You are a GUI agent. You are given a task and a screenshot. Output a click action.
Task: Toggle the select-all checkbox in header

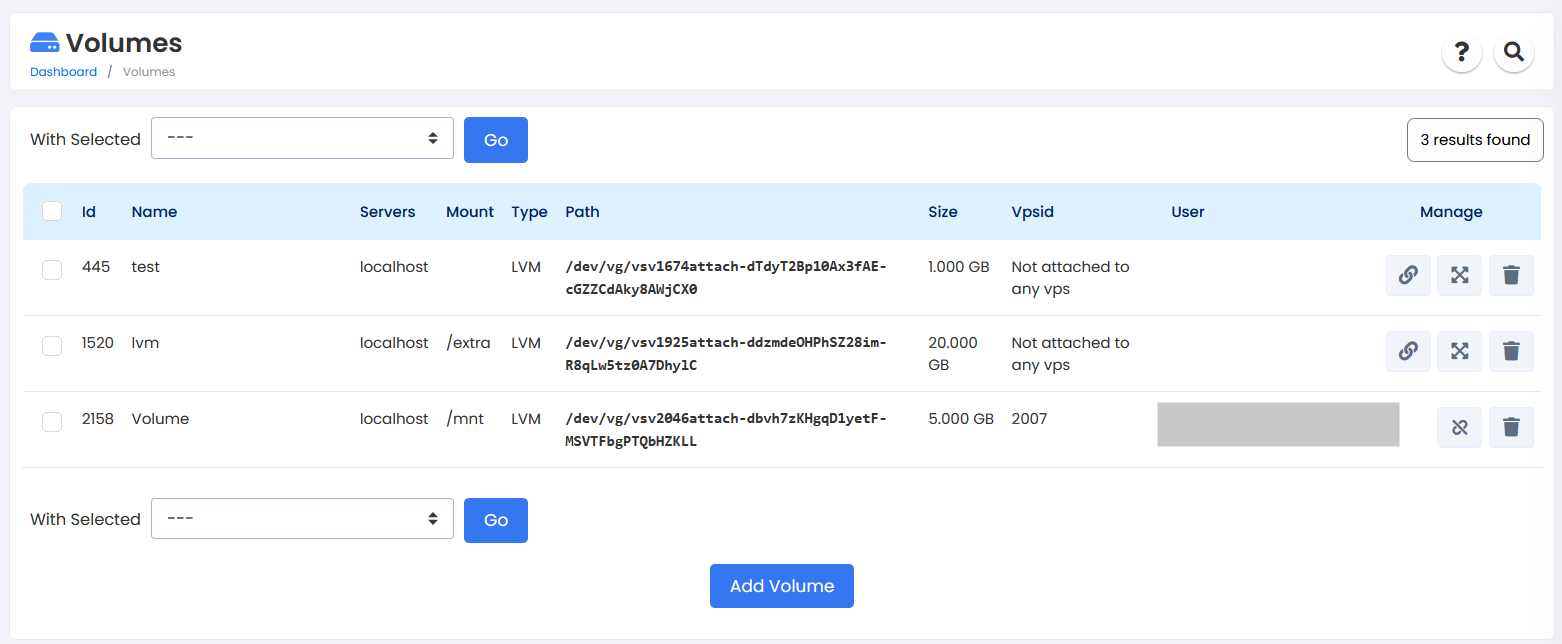pyautogui.click(x=52, y=211)
